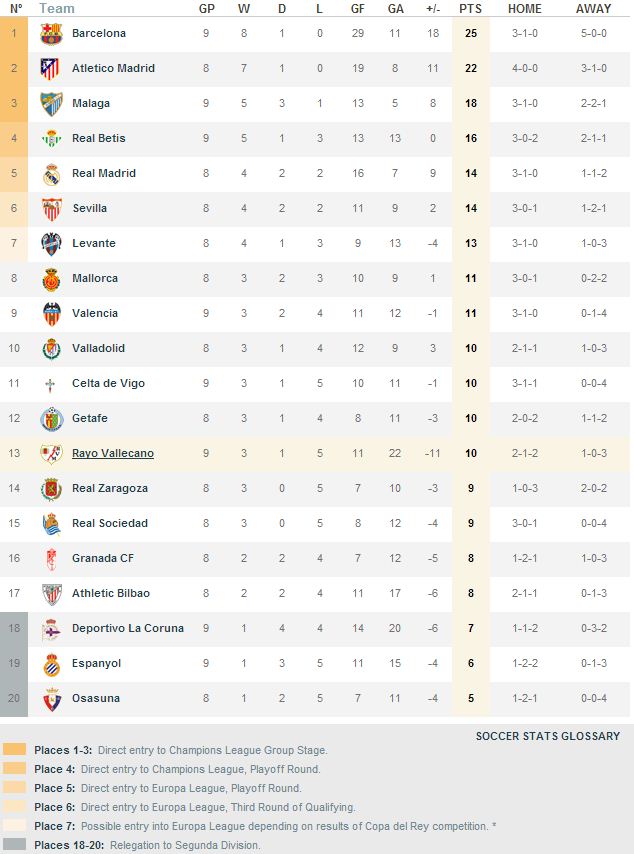Click the Places 1-3 orange legend swatch
This screenshot has width=634, height=854.
click(x=15, y=749)
